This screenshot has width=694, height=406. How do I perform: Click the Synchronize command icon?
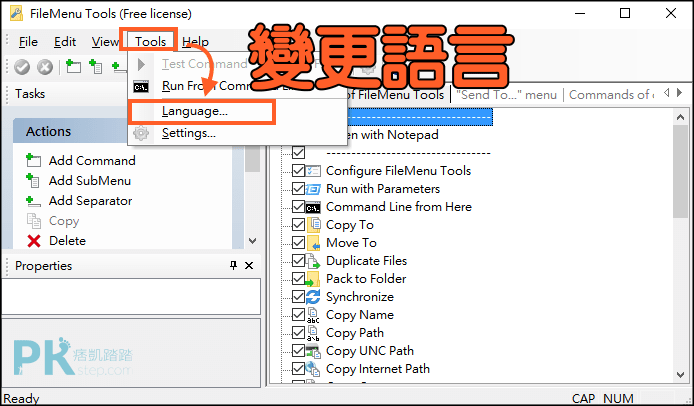(x=313, y=297)
